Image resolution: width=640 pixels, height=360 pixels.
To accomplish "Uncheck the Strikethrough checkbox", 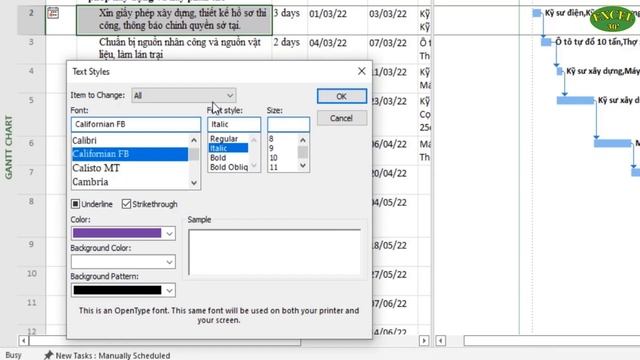I will click(x=126, y=204).
